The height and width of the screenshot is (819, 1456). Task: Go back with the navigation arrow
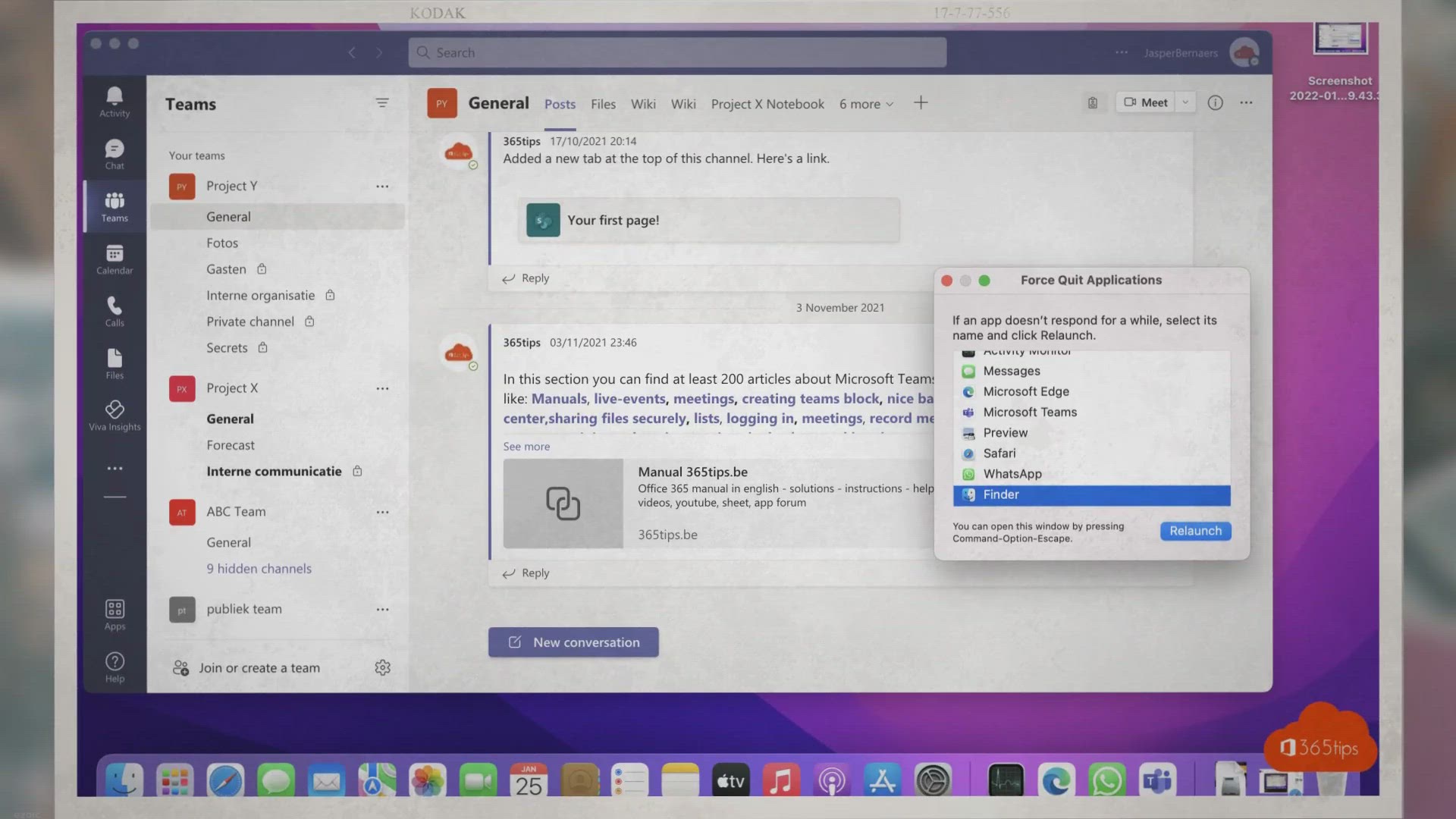352,52
